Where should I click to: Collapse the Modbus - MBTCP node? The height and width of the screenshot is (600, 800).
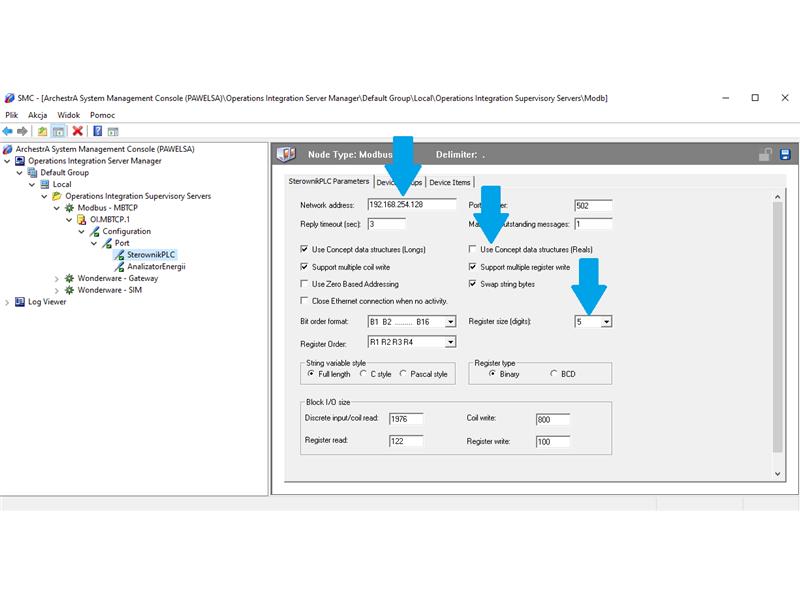click(57, 208)
